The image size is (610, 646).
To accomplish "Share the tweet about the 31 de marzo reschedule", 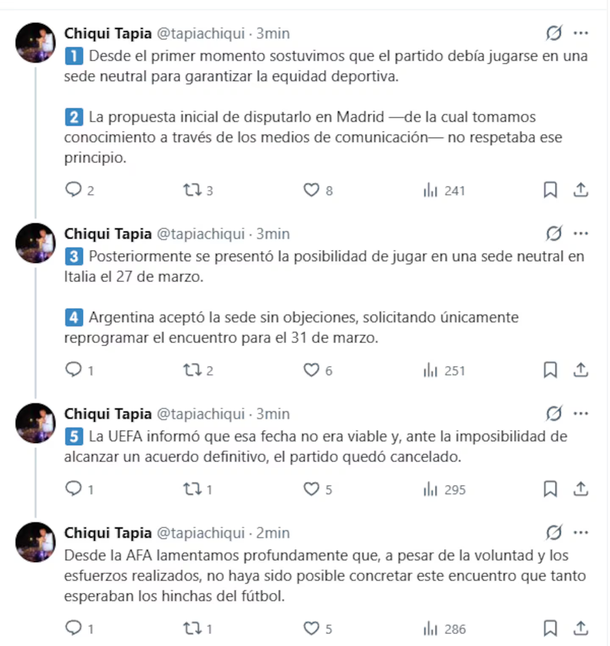I will click(580, 370).
